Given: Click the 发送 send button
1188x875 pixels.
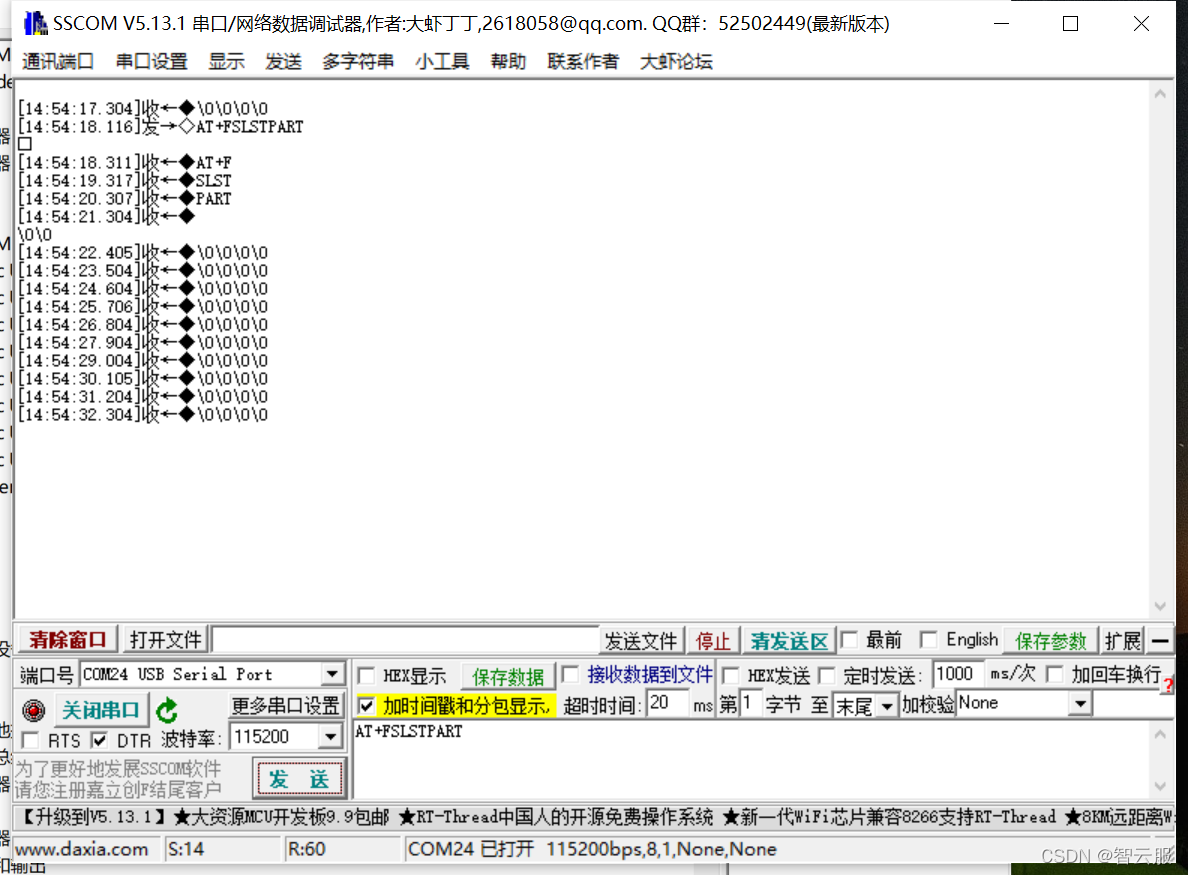Looking at the screenshot, I should (x=299, y=779).
